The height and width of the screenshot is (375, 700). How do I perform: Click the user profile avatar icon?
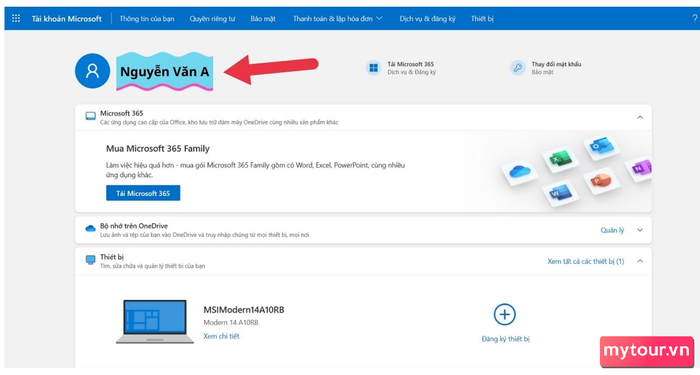click(92, 71)
